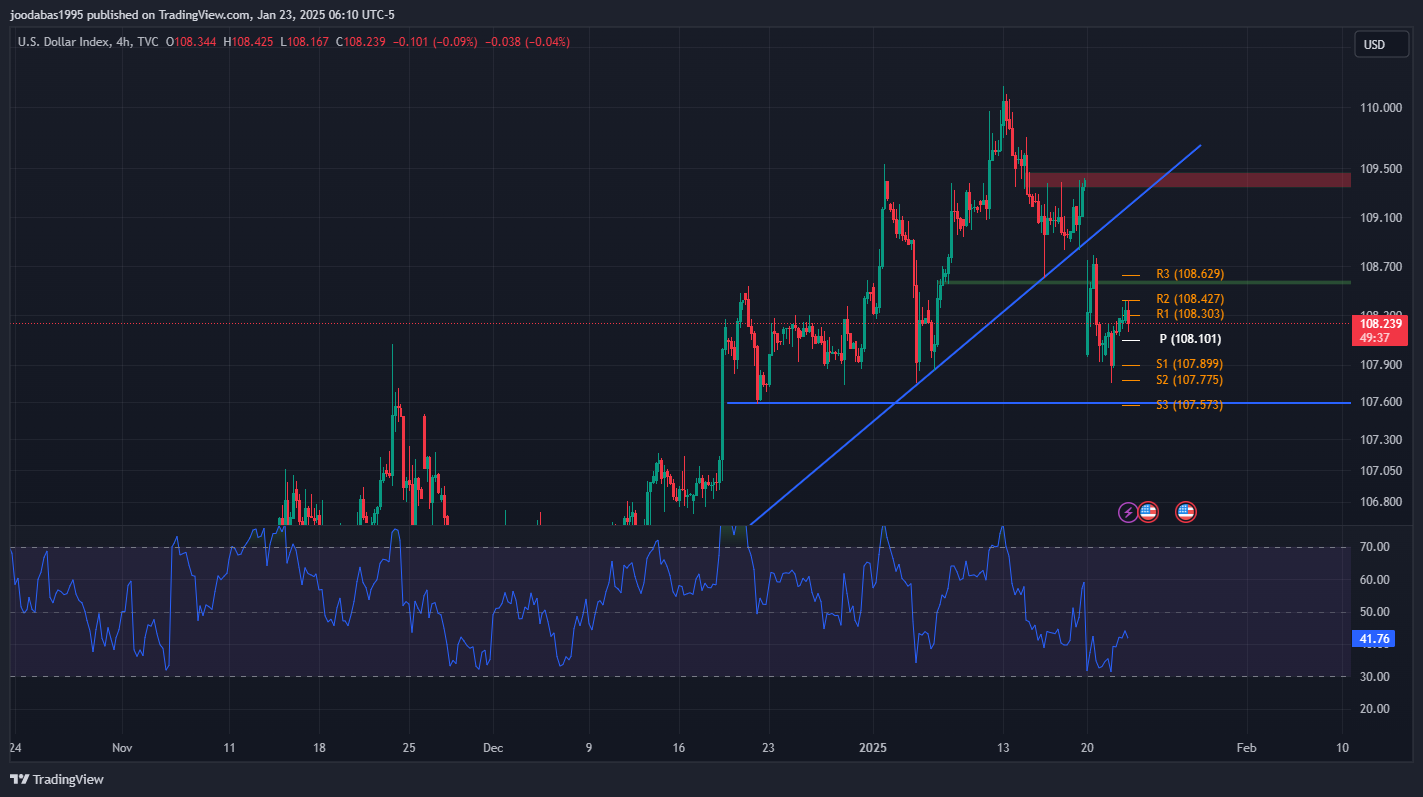Click the first US flag economic event icon
This screenshot has width=1423, height=797.
pos(1148,512)
